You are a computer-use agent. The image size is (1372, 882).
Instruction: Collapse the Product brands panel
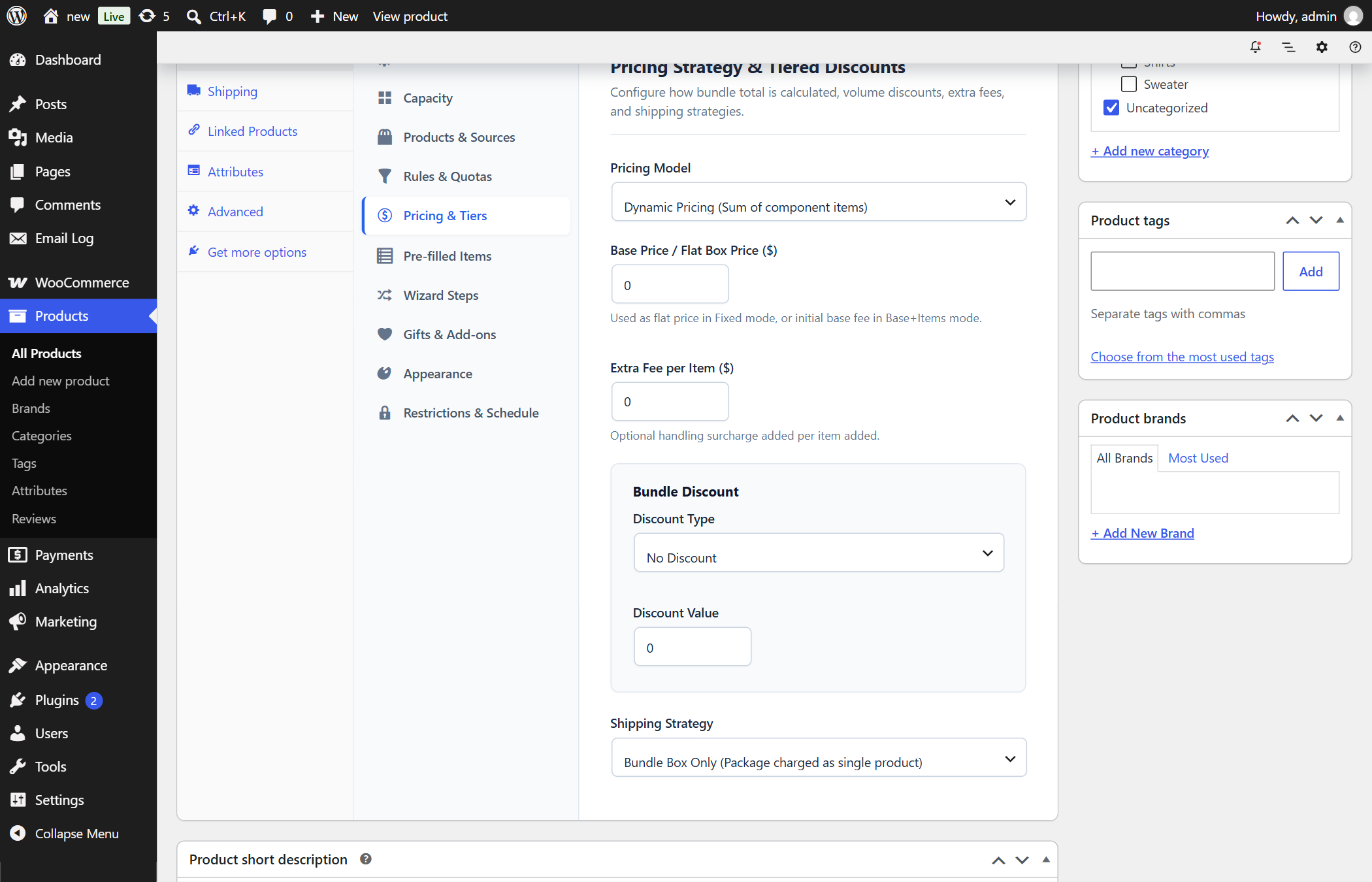(1340, 419)
